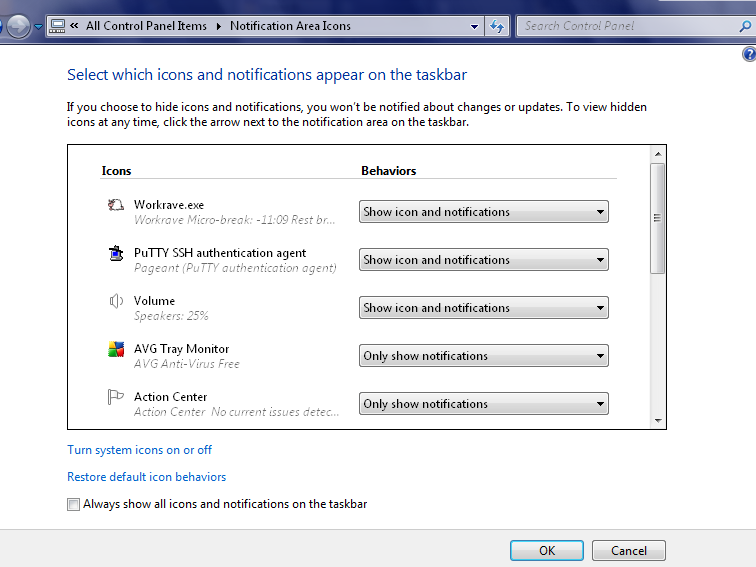Expand the Volume behavior dropdown
The image size is (756, 567).
[484, 308]
